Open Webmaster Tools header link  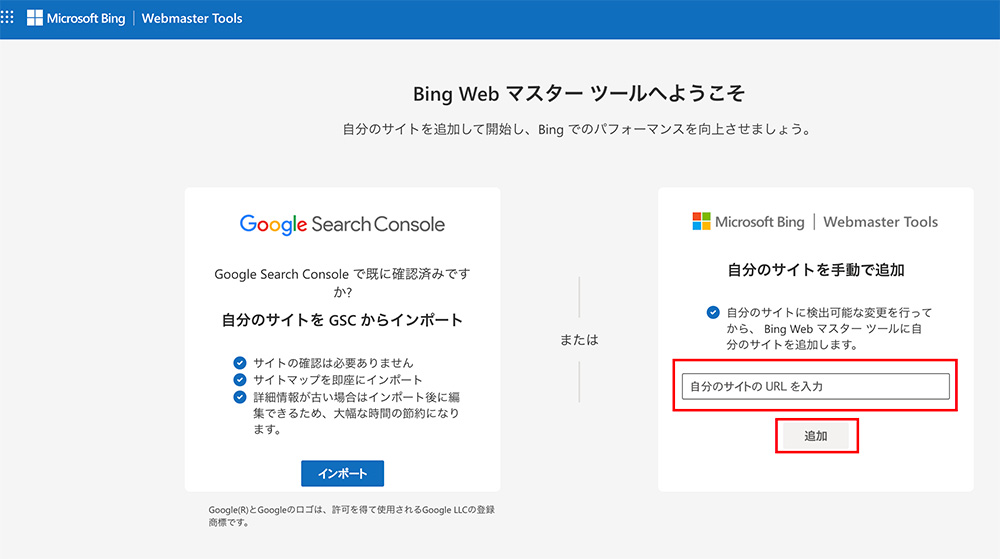coord(192,18)
